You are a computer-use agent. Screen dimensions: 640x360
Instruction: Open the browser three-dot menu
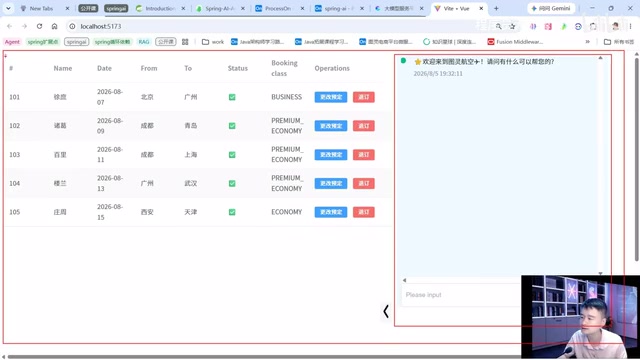630,26
